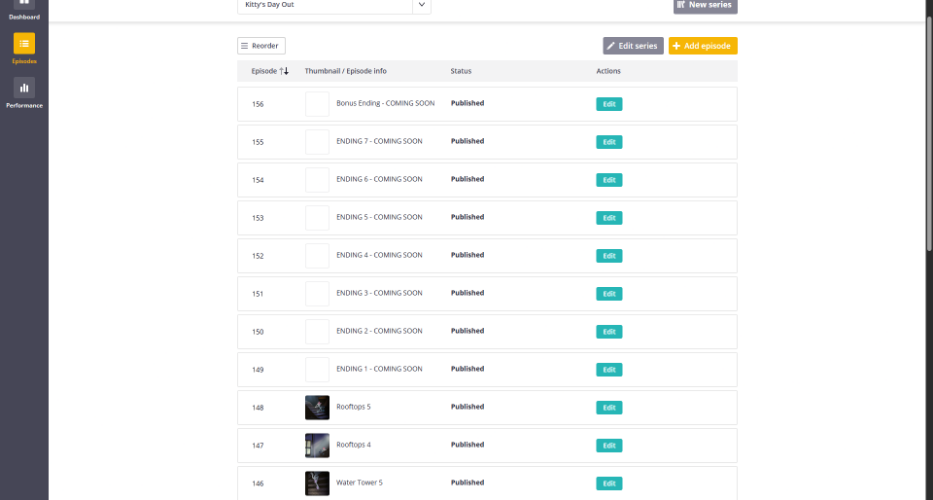
Task: Click the empty thumbnail for ENDING 5
Action: [317, 218]
